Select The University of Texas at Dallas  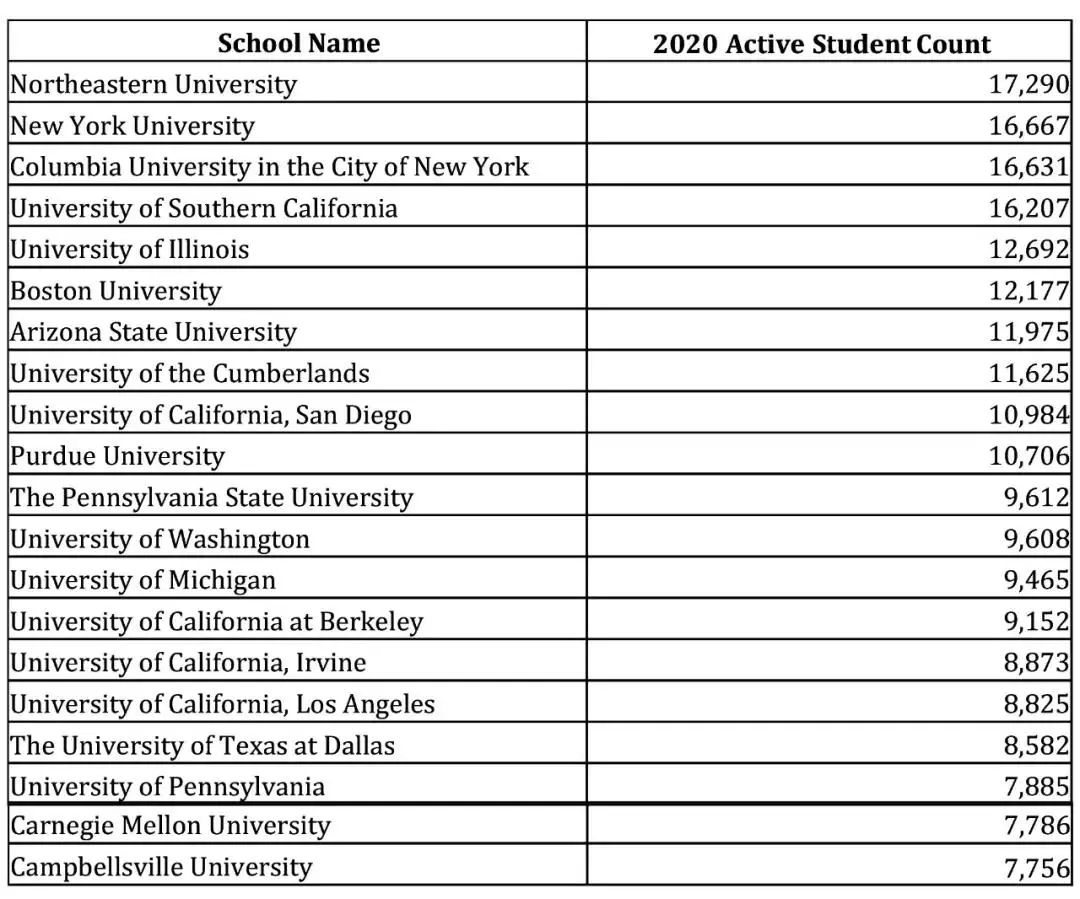point(203,745)
